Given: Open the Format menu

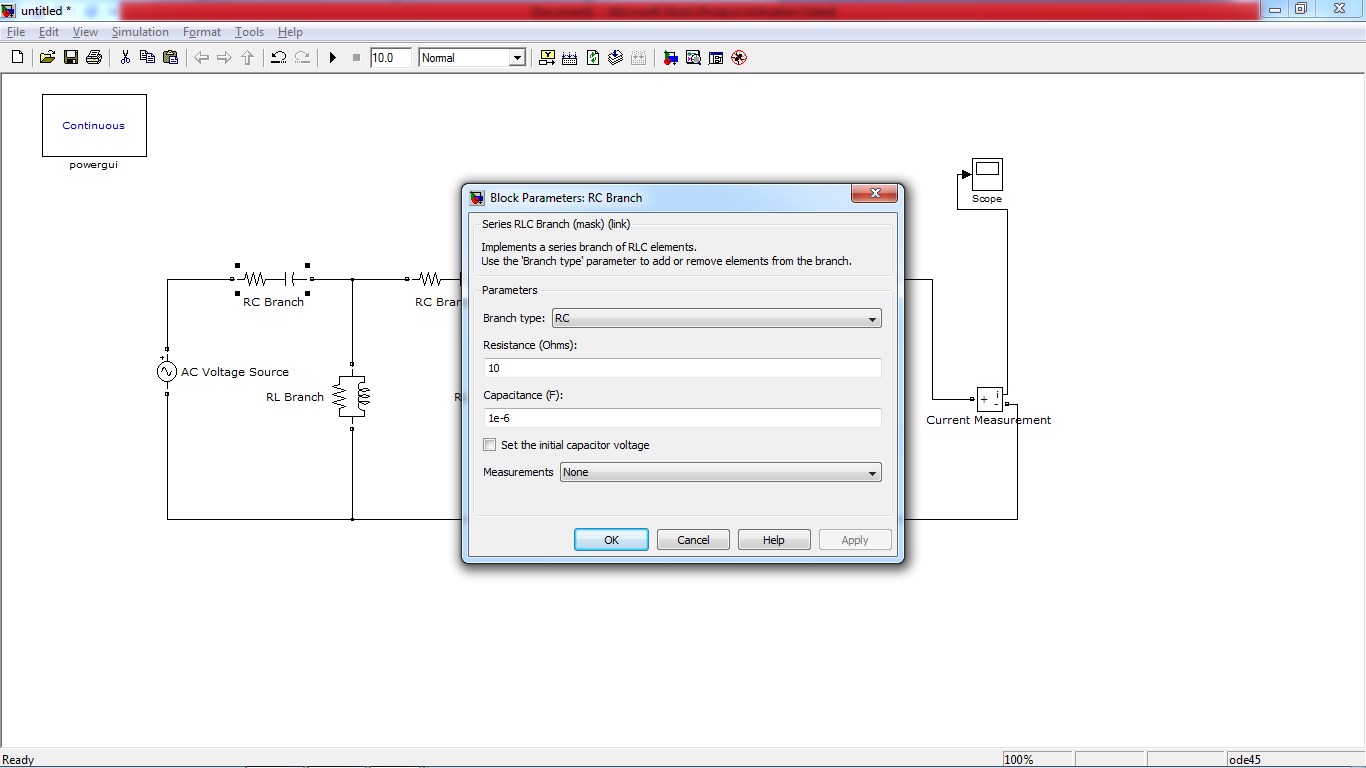Looking at the screenshot, I should [202, 31].
